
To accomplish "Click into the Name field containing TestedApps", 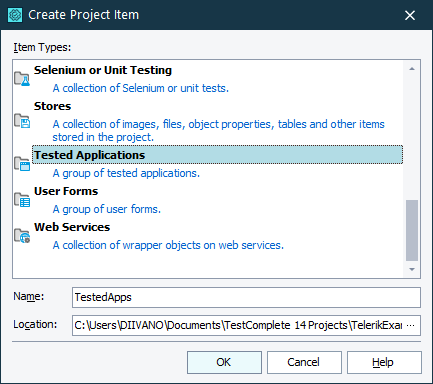I will 246,297.
